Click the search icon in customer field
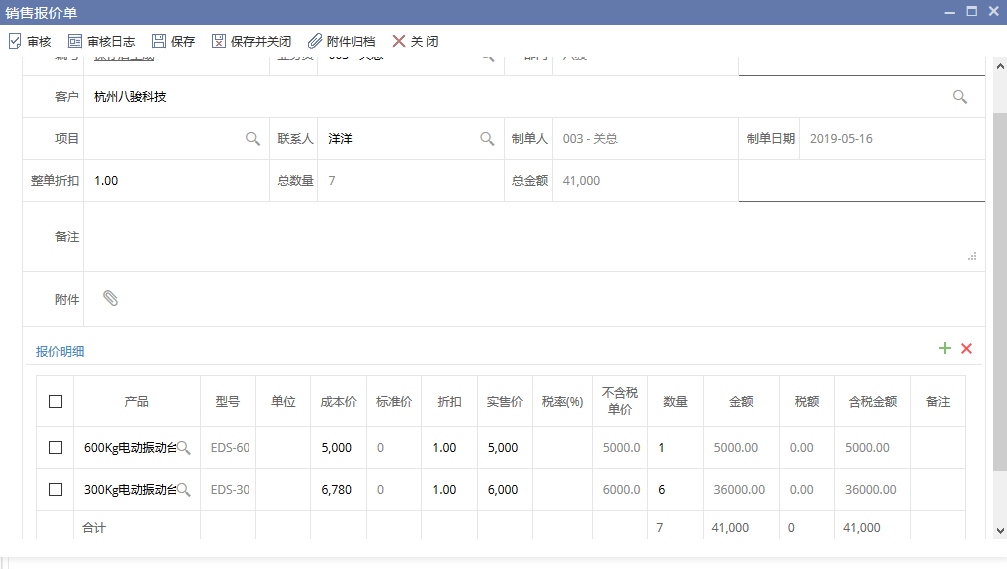Viewport: 1007px width, 569px height. (x=959, y=97)
